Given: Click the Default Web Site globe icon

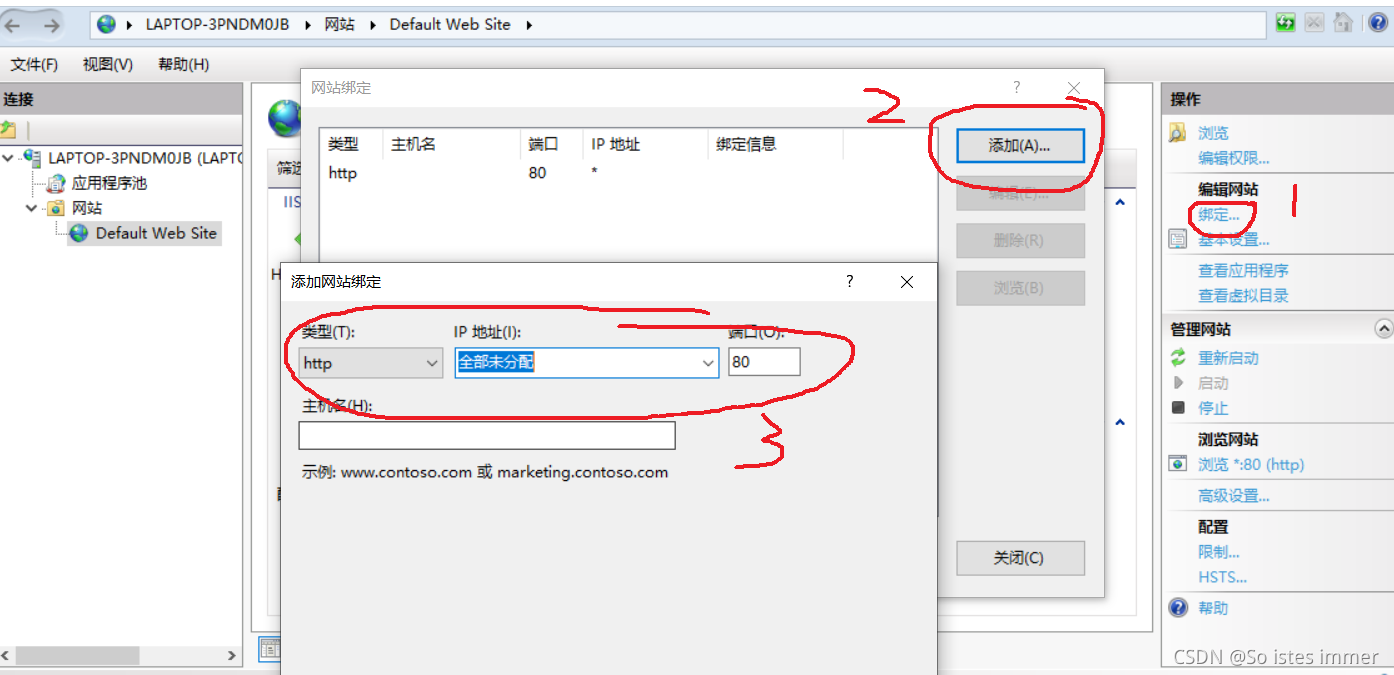Looking at the screenshot, I should tap(79, 233).
